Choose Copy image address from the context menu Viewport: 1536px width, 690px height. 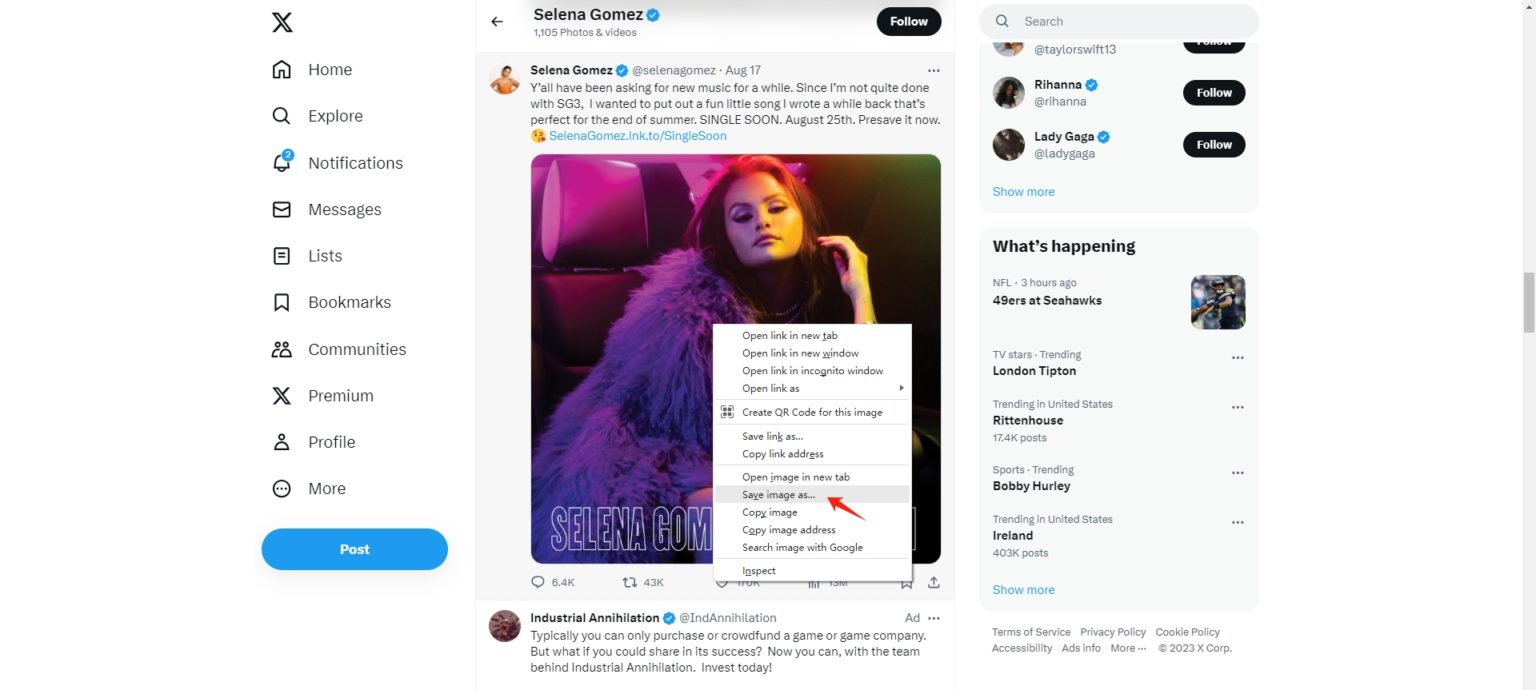click(x=788, y=529)
